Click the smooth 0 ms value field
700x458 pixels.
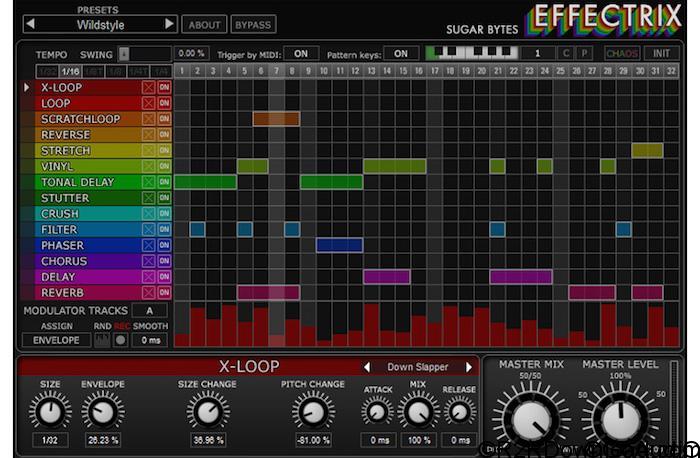click(150, 340)
